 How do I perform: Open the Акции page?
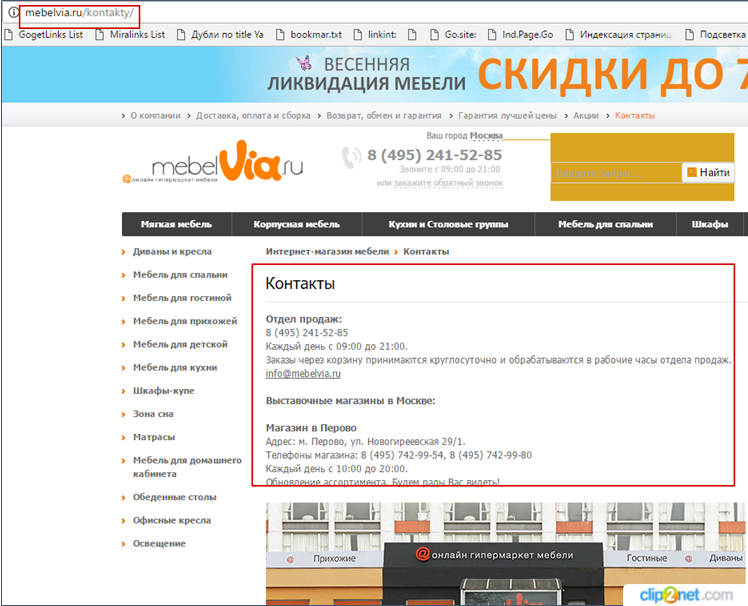(586, 115)
